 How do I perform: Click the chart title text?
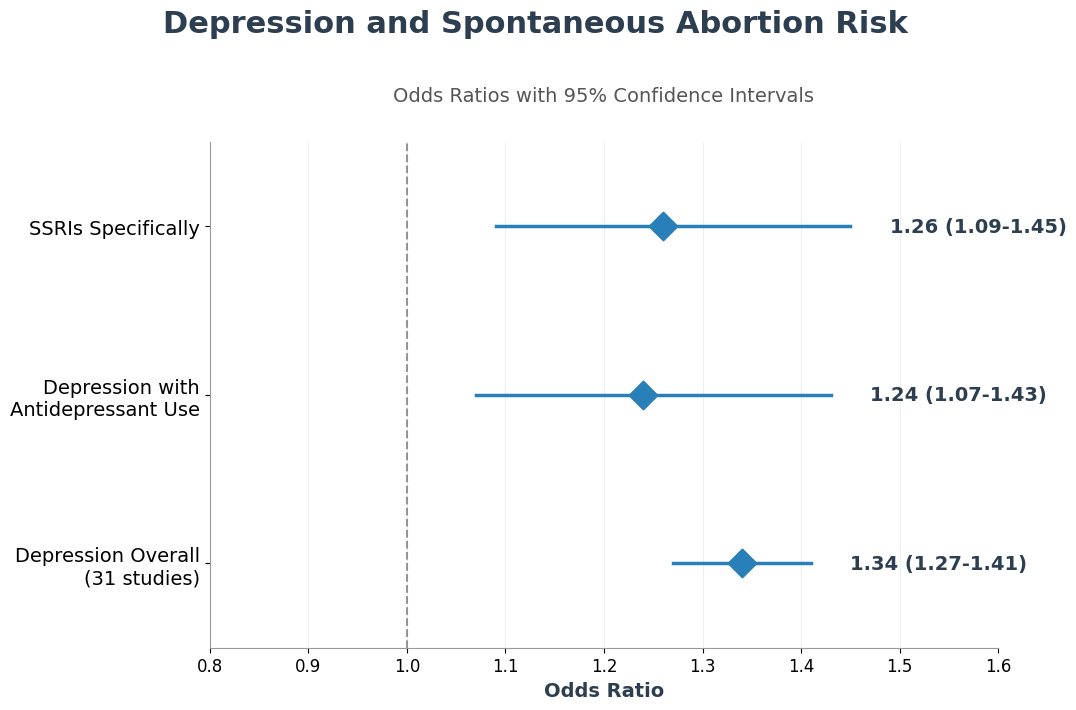coord(535,24)
